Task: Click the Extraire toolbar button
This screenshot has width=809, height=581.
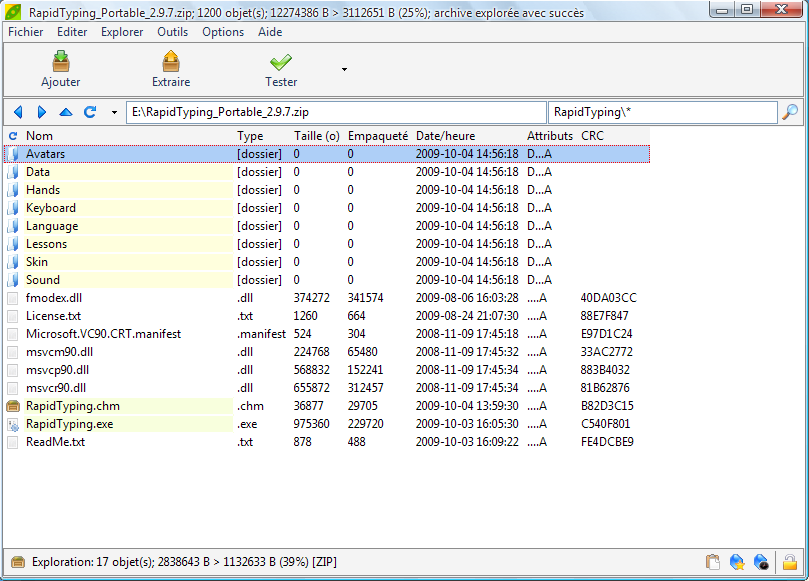Action: (171, 69)
